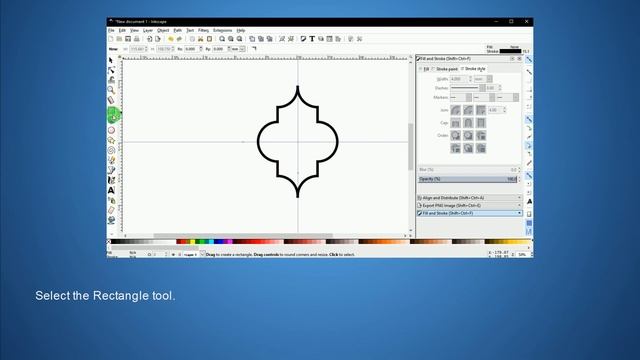
Task: Select the Eraser tool
Action: tap(111, 210)
